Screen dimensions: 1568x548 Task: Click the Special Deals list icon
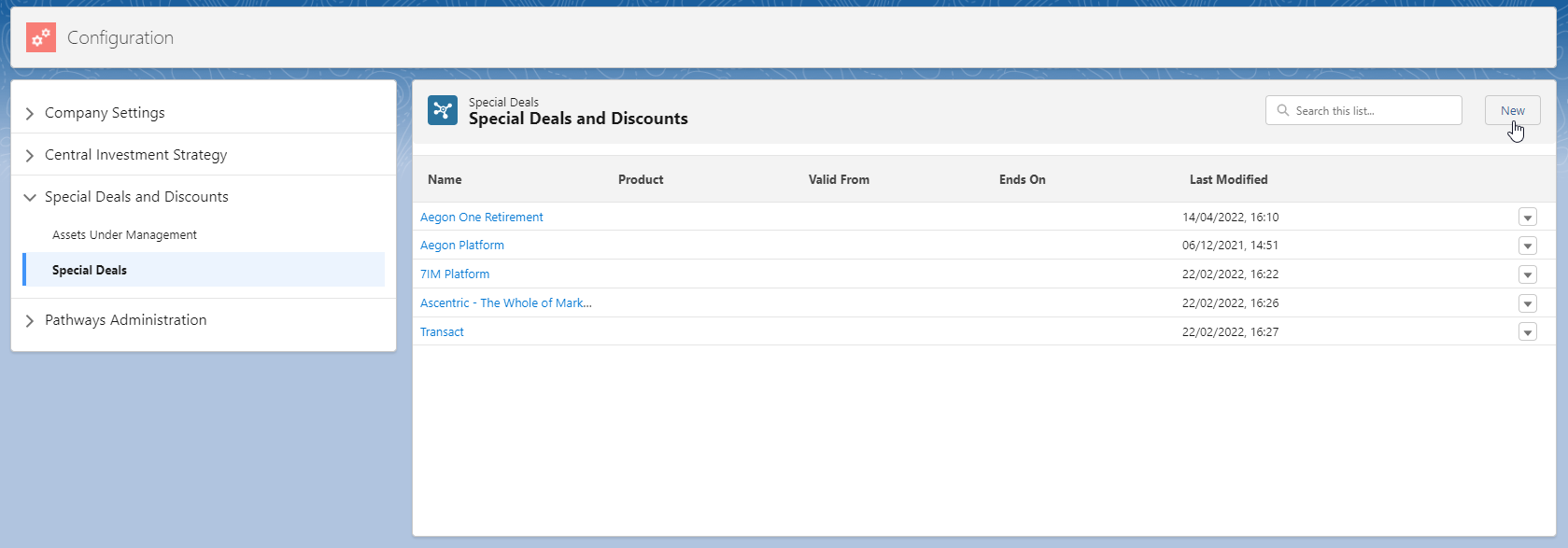click(443, 110)
